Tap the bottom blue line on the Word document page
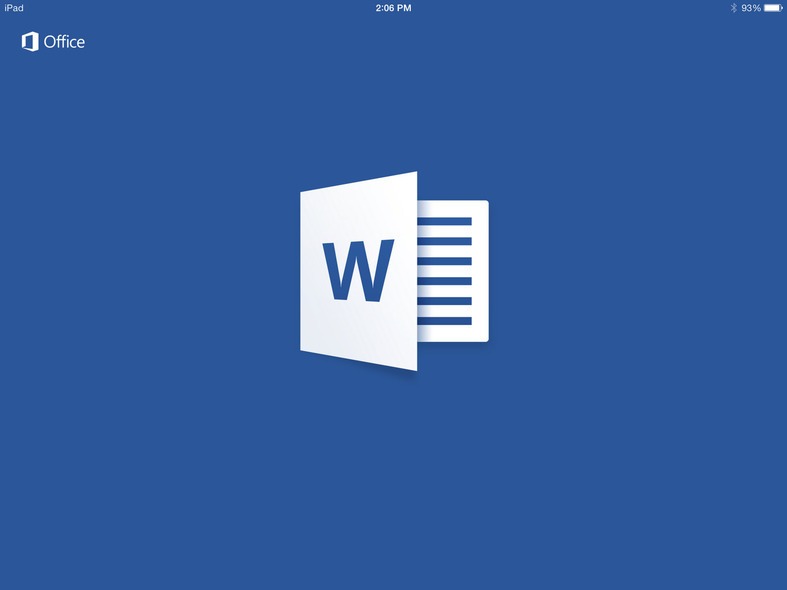The height and width of the screenshot is (590, 787). (x=443, y=321)
